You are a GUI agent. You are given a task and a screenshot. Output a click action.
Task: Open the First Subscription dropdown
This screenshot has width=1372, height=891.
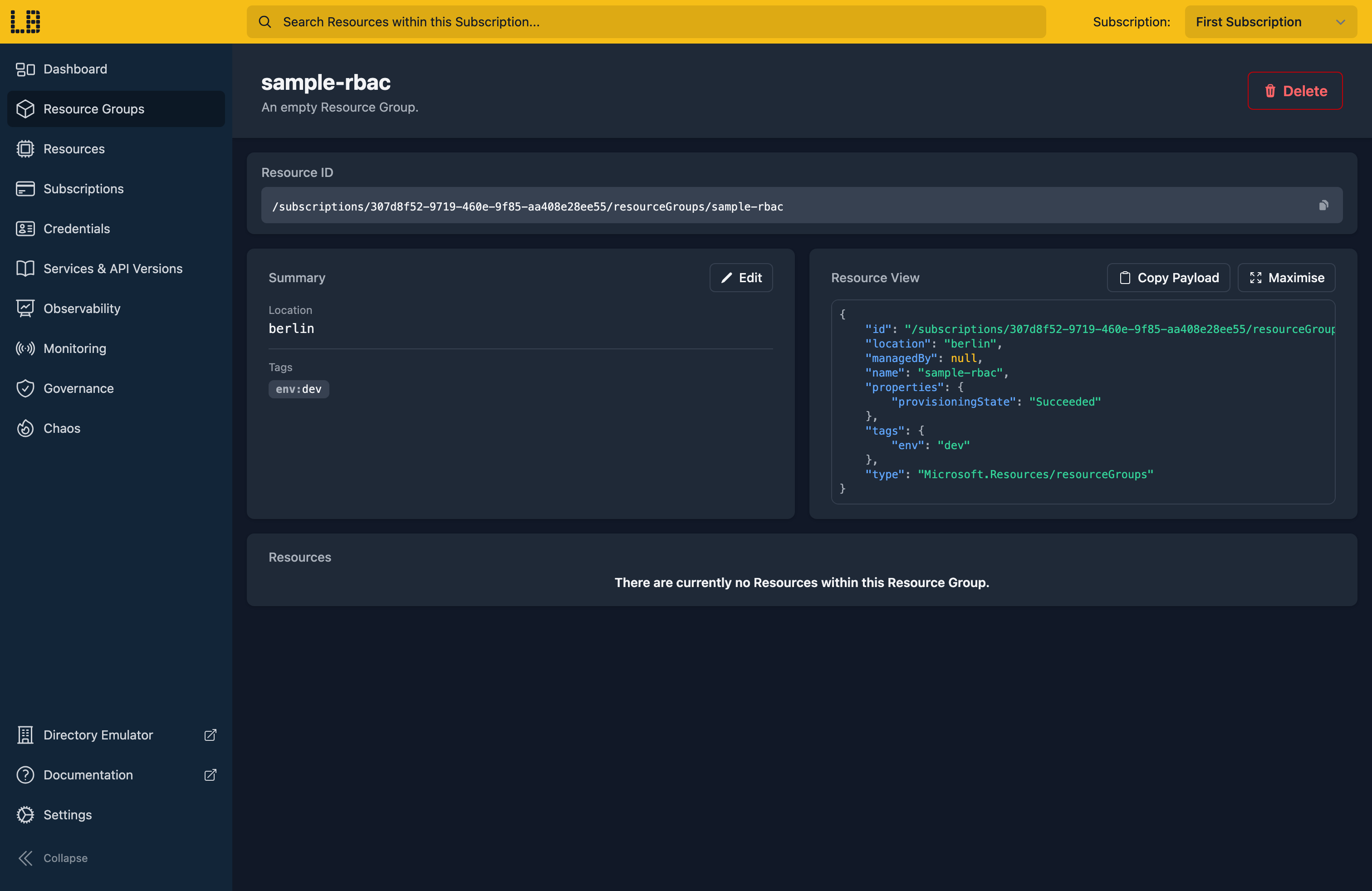[x=1270, y=22]
